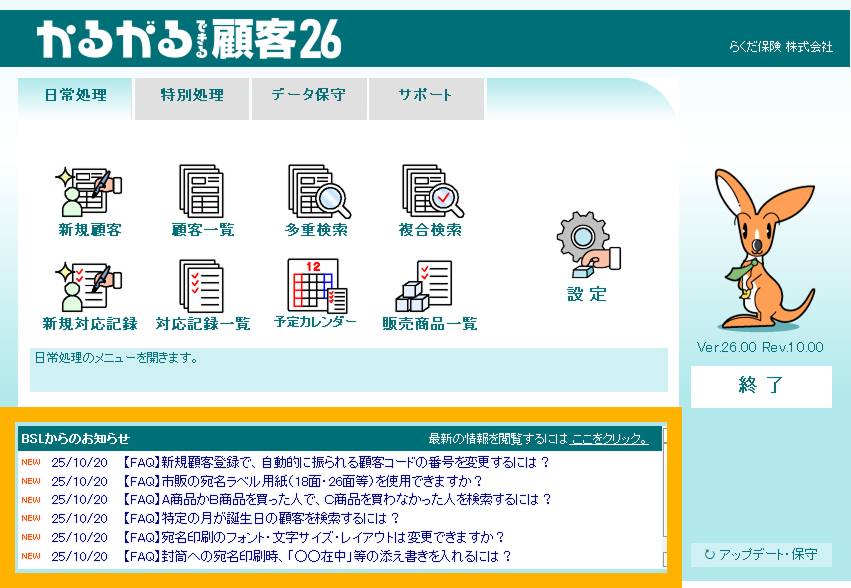Image resolution: width=851 pixels, height=588 pixels.
Task: Select the データ保守 tab
Action: pyautogui.click(x=309, y=96)
